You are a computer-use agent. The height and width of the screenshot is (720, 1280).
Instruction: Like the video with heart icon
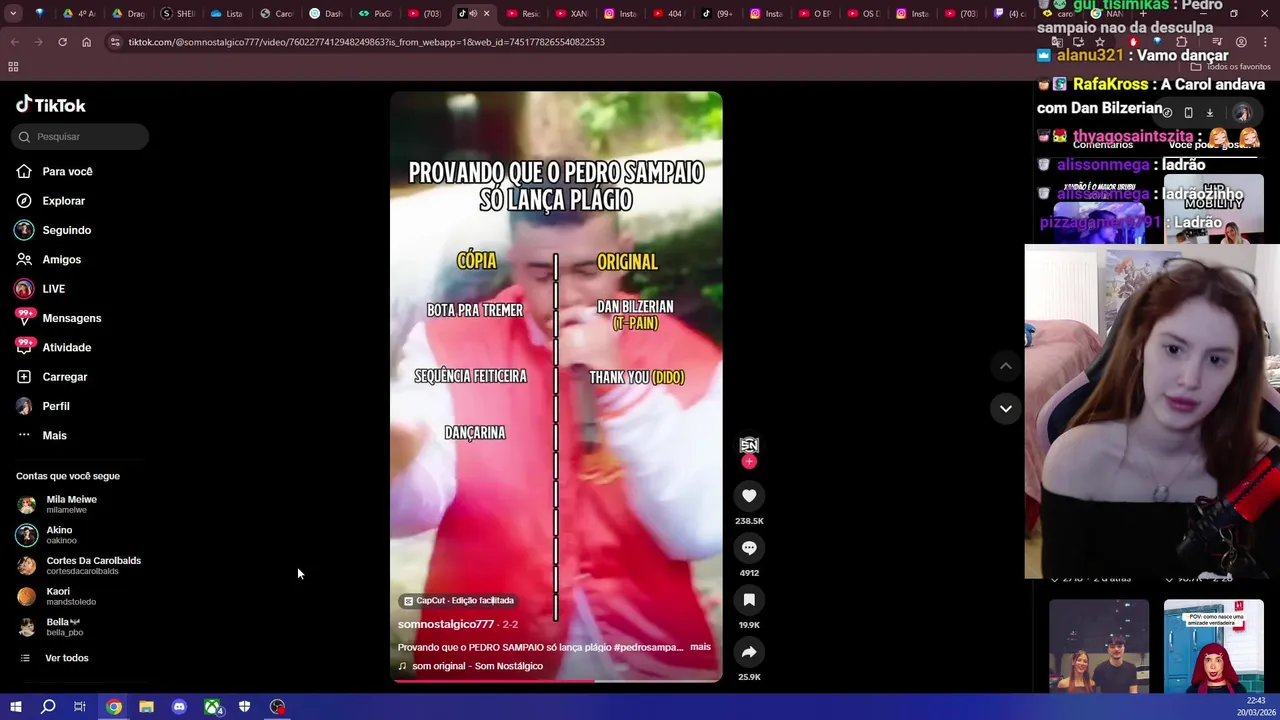coord(749,496)
